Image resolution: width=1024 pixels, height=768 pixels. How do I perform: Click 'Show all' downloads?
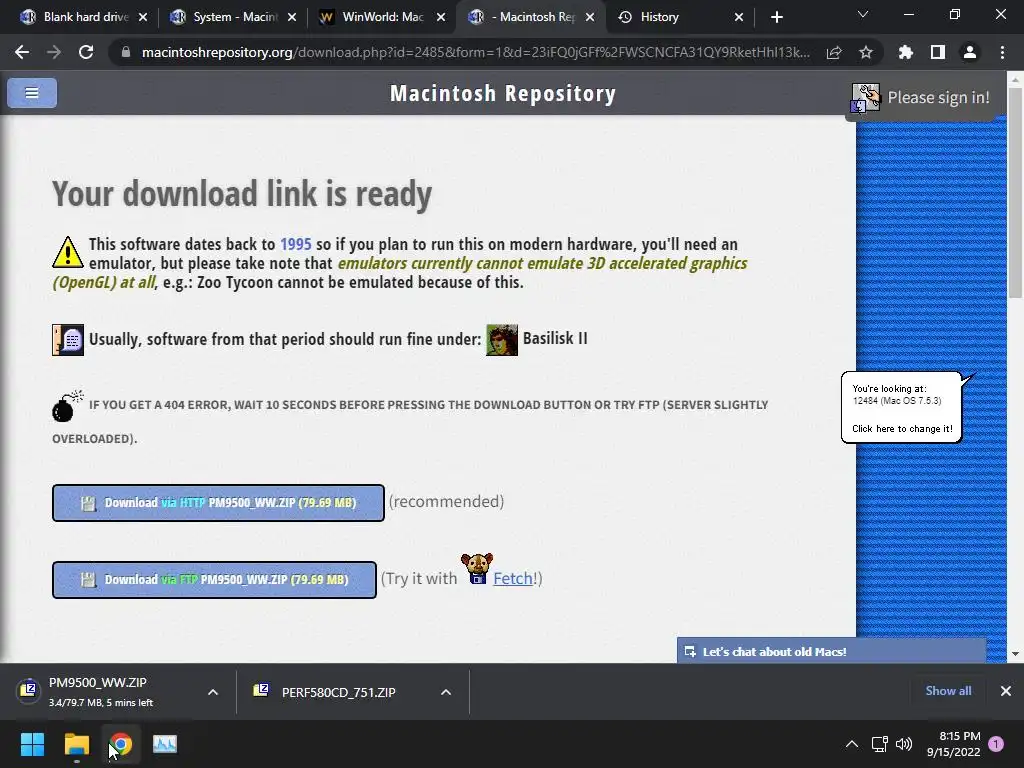pyautogui.click(x=948, y=691)
